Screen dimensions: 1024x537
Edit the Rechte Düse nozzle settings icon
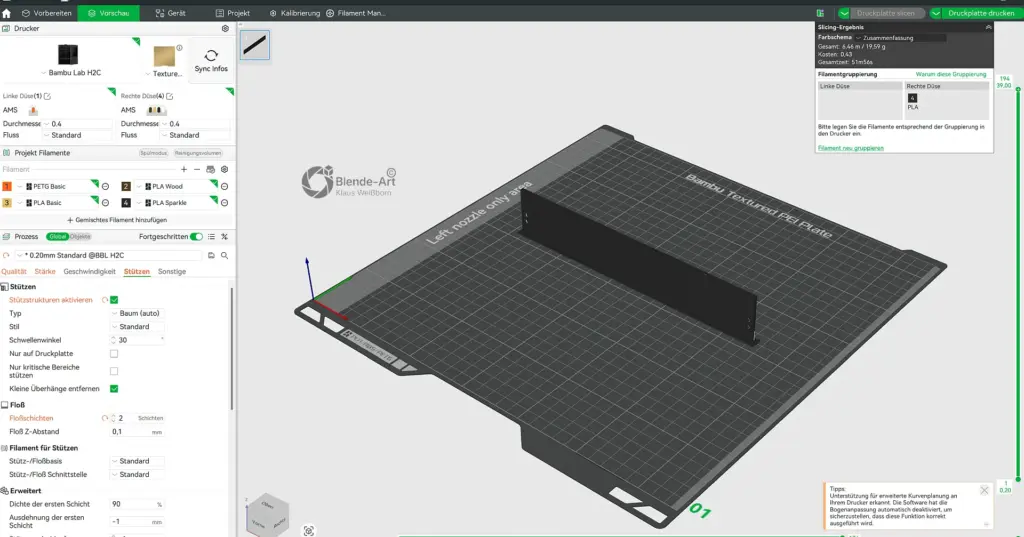[170, 96]
